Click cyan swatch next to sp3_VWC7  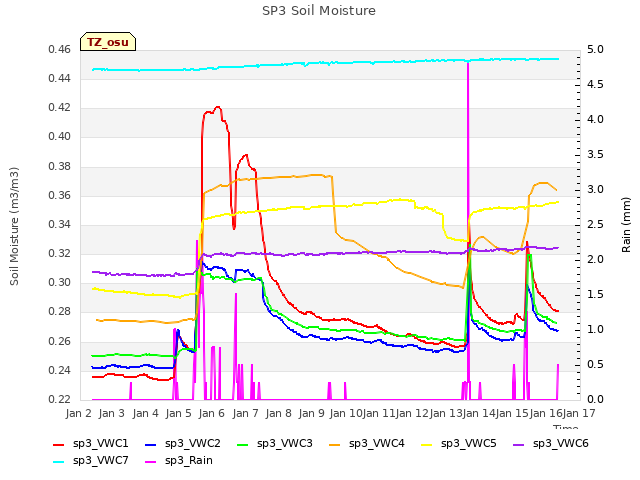click(59, 462)
